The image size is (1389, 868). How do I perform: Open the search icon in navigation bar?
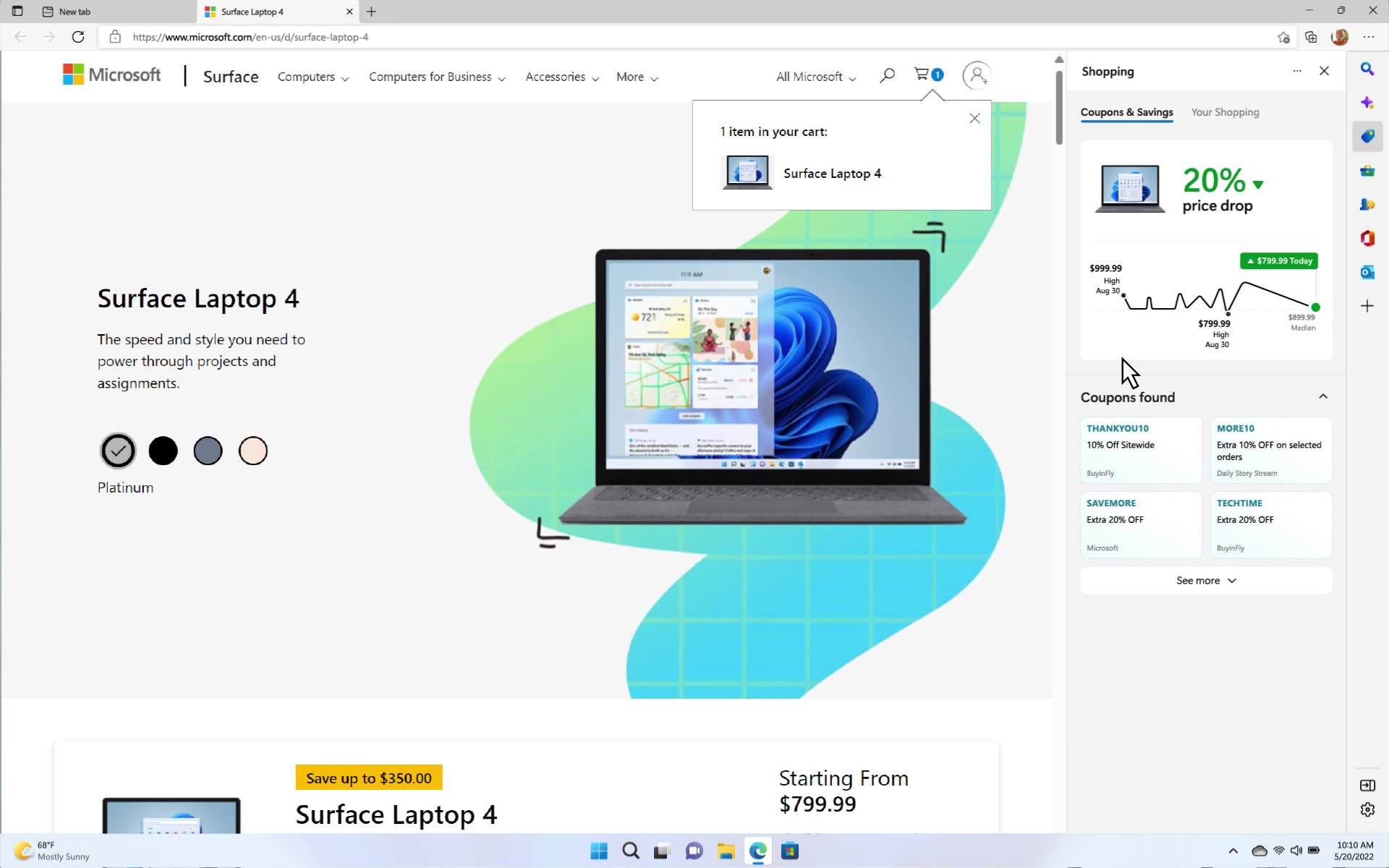click(x=886, y=75)
